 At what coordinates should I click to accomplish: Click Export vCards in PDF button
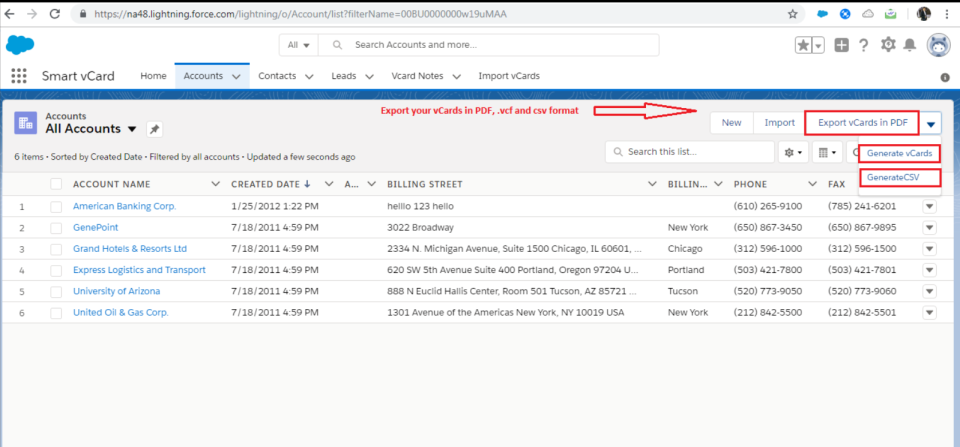[863, 123]
